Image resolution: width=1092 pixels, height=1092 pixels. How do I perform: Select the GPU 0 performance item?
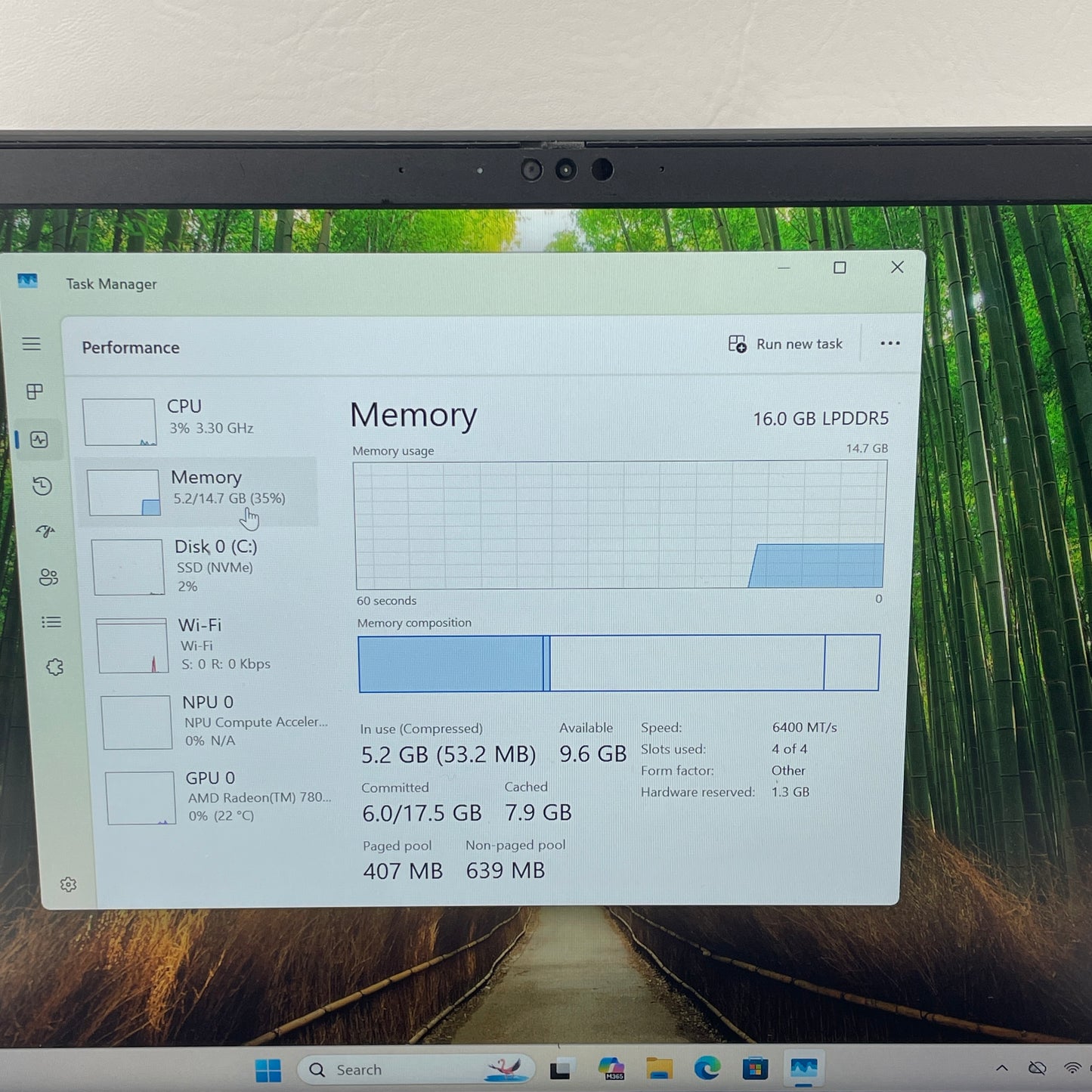click(x=219, y=797)
